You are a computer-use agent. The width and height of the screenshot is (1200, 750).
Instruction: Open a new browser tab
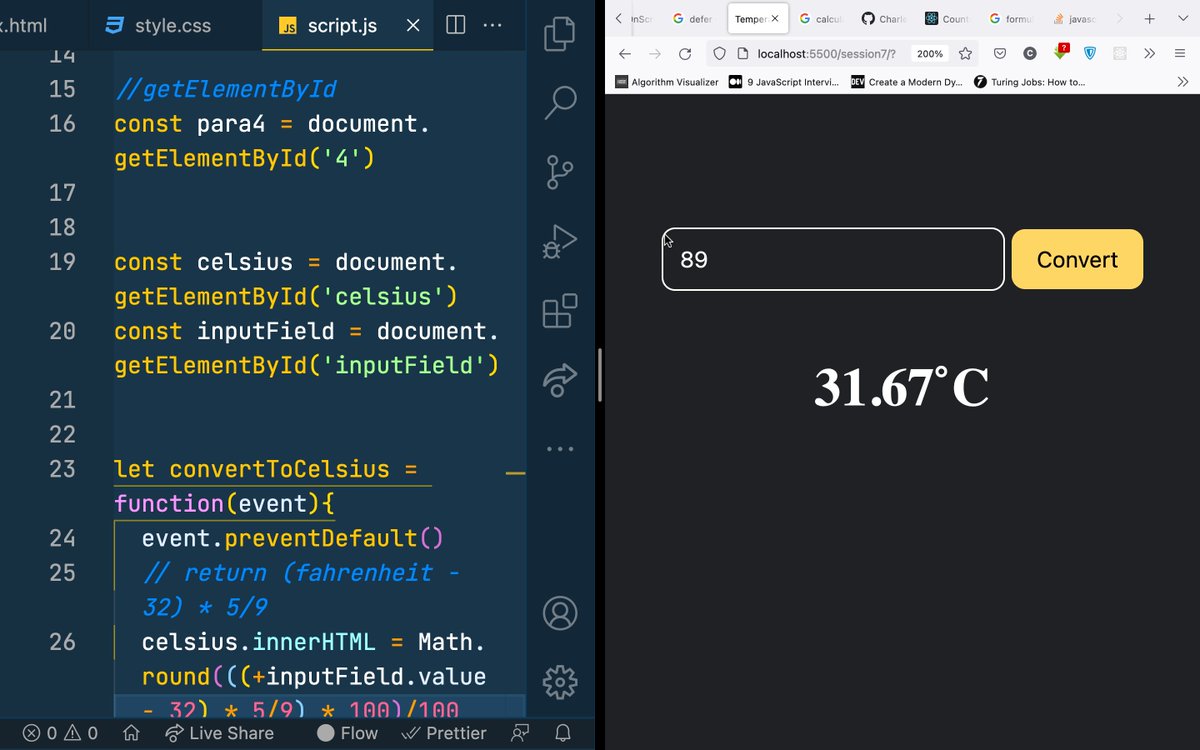pos(1150,18)
